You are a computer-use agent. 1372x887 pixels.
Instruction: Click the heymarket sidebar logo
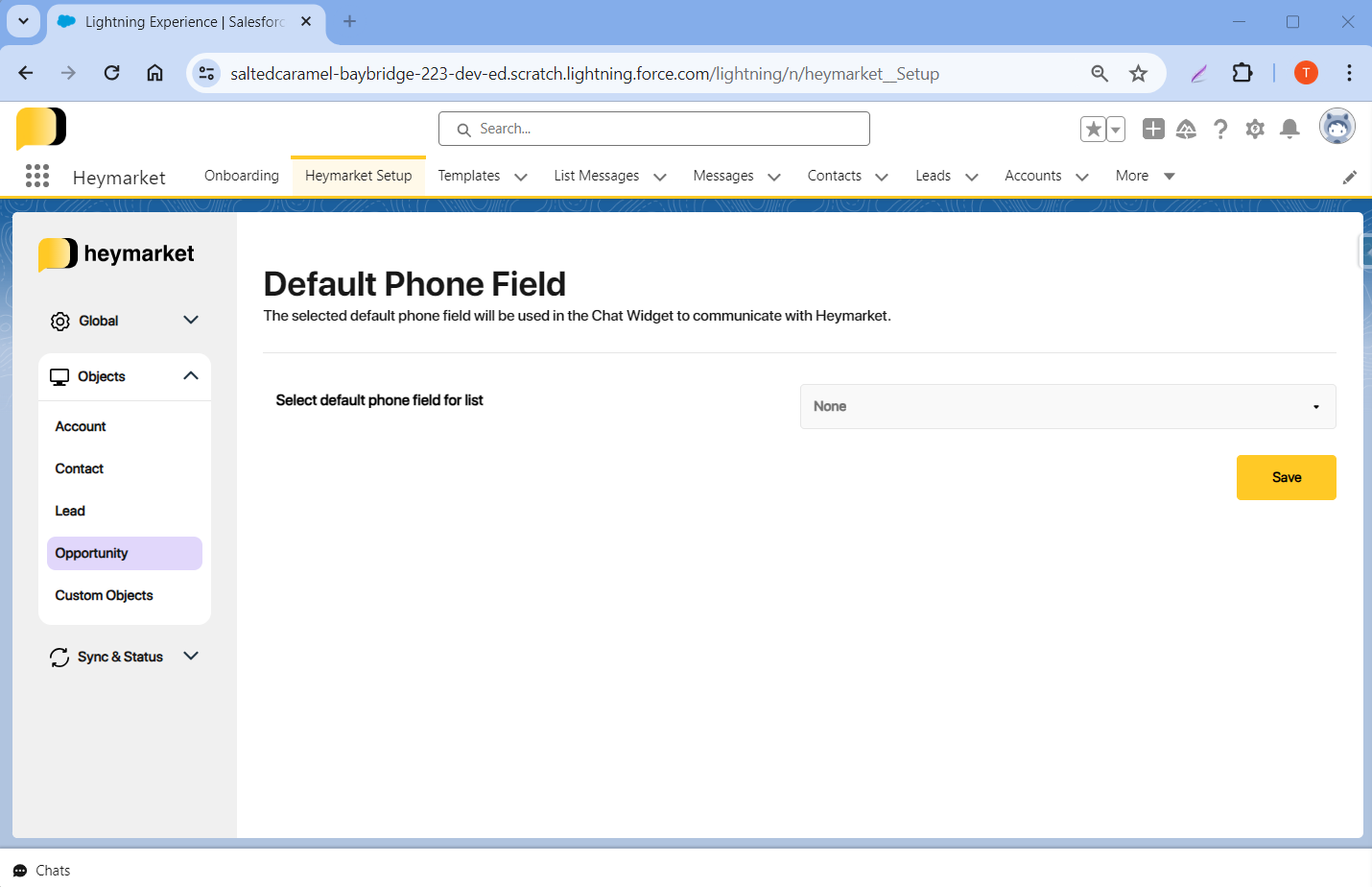116,254
